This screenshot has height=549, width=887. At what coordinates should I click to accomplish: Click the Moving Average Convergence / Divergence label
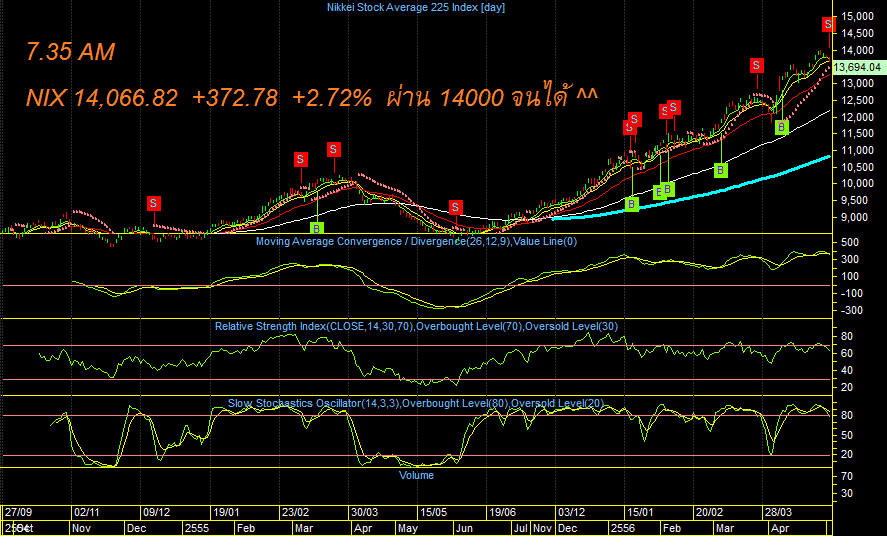[x=416, y=242]
